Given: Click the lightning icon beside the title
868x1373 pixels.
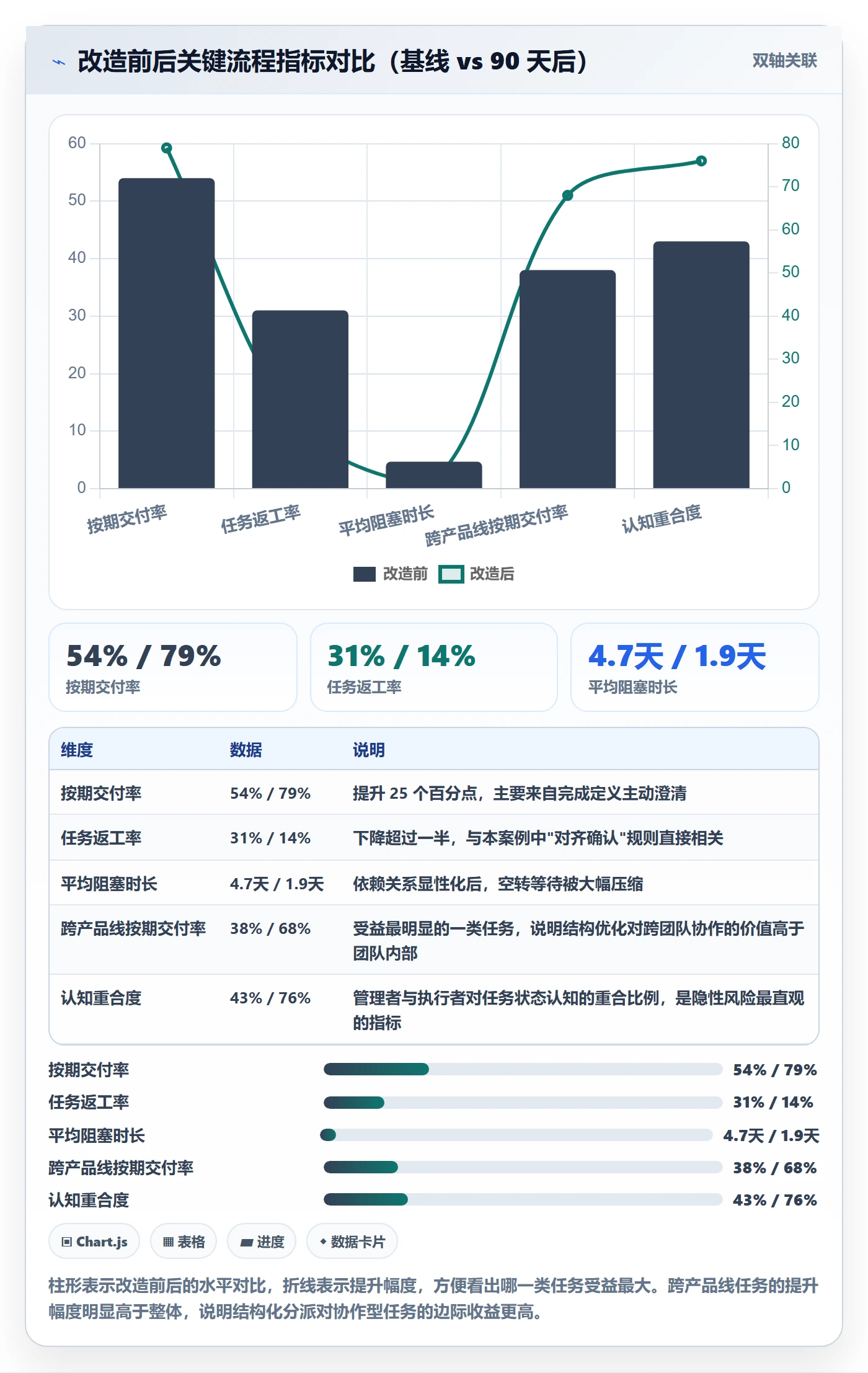Looking at the screenshot, I should click(x=59, y=62).
